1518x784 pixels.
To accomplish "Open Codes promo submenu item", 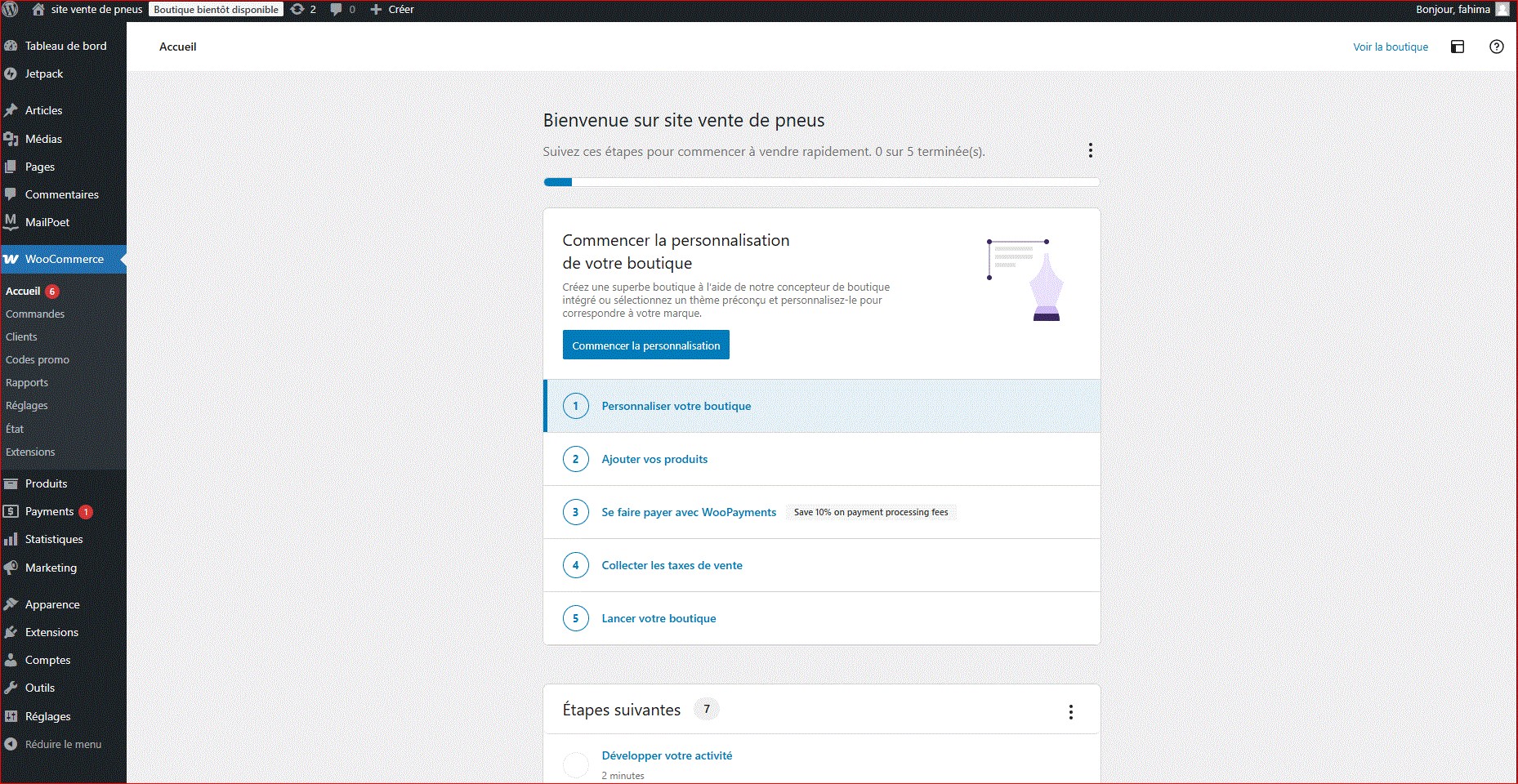I will pos(38,359).
